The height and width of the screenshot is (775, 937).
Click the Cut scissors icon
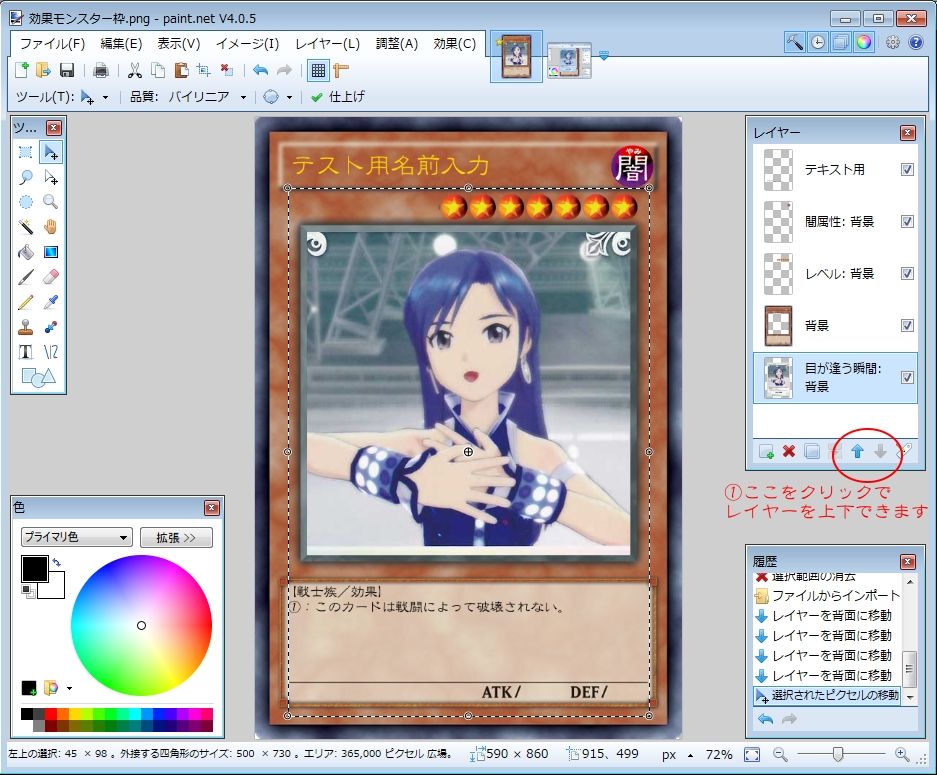click(x=135, y=71)
